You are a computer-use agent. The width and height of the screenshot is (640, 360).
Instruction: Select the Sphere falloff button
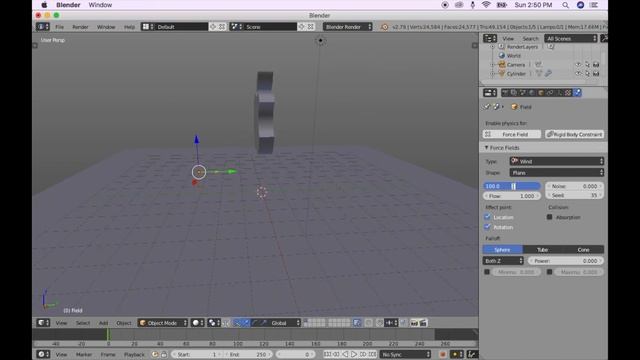[502, 249]
